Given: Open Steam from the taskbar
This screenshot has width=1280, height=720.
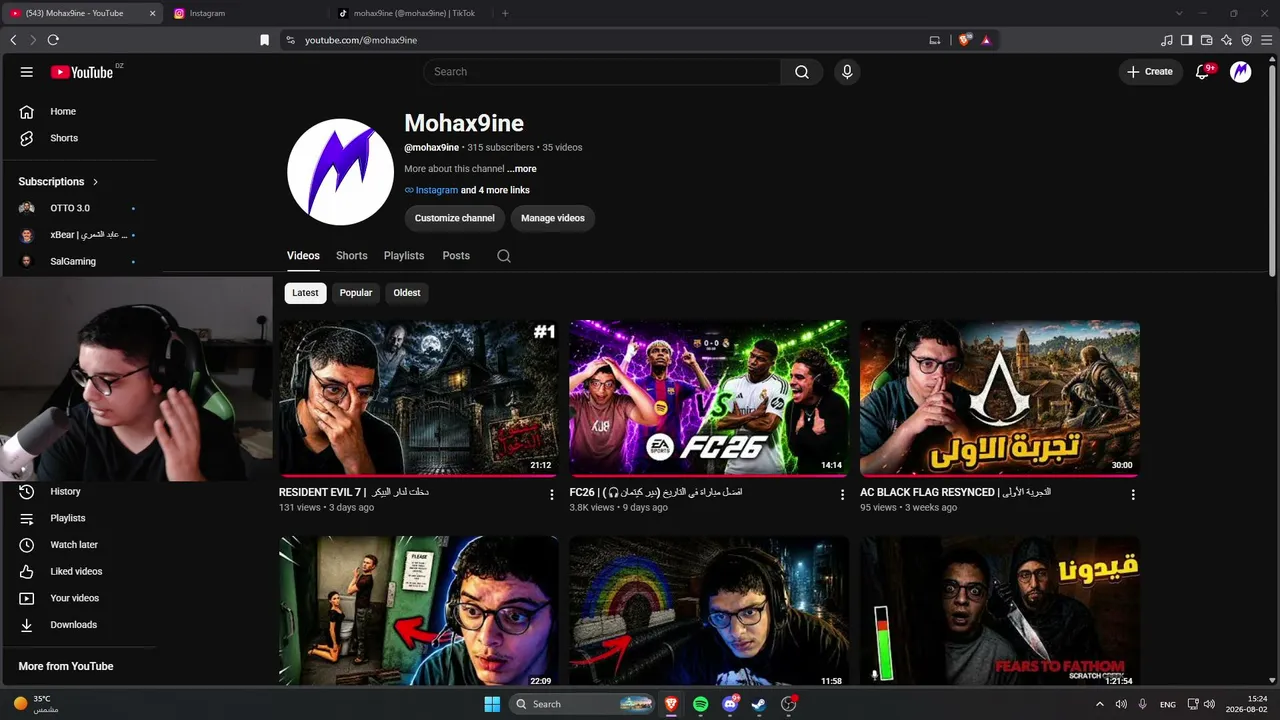Looking at the screenshot, I should (x=759, y=704).
